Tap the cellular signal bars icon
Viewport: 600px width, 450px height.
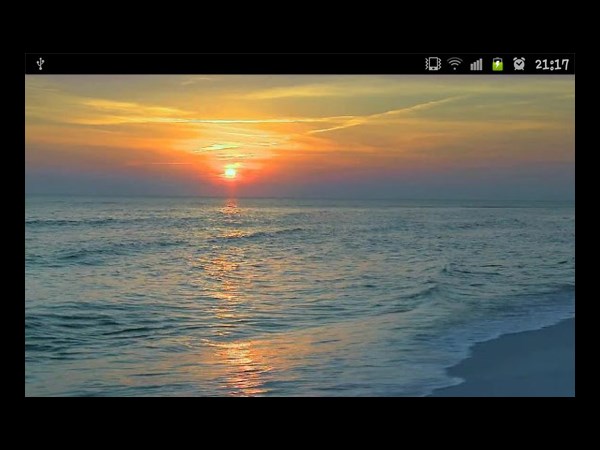pos(476,64)
